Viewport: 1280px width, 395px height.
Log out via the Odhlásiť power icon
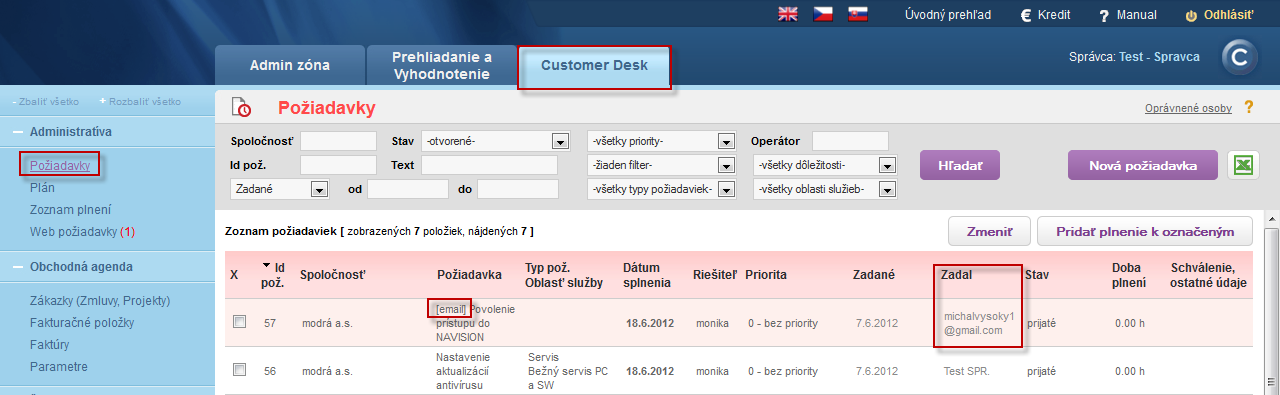[x=1191, y=15]
